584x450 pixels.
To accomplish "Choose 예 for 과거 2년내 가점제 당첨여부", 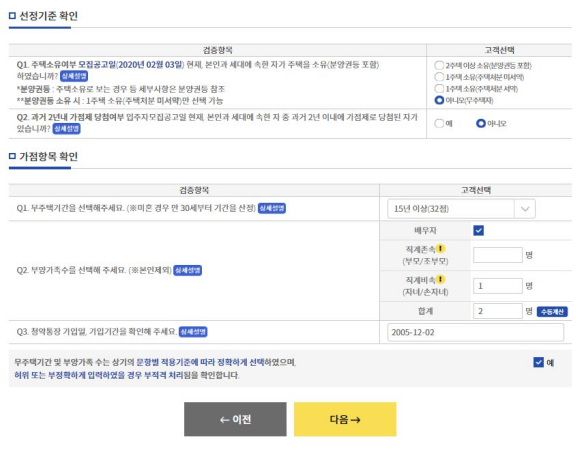I will [439, 123].
